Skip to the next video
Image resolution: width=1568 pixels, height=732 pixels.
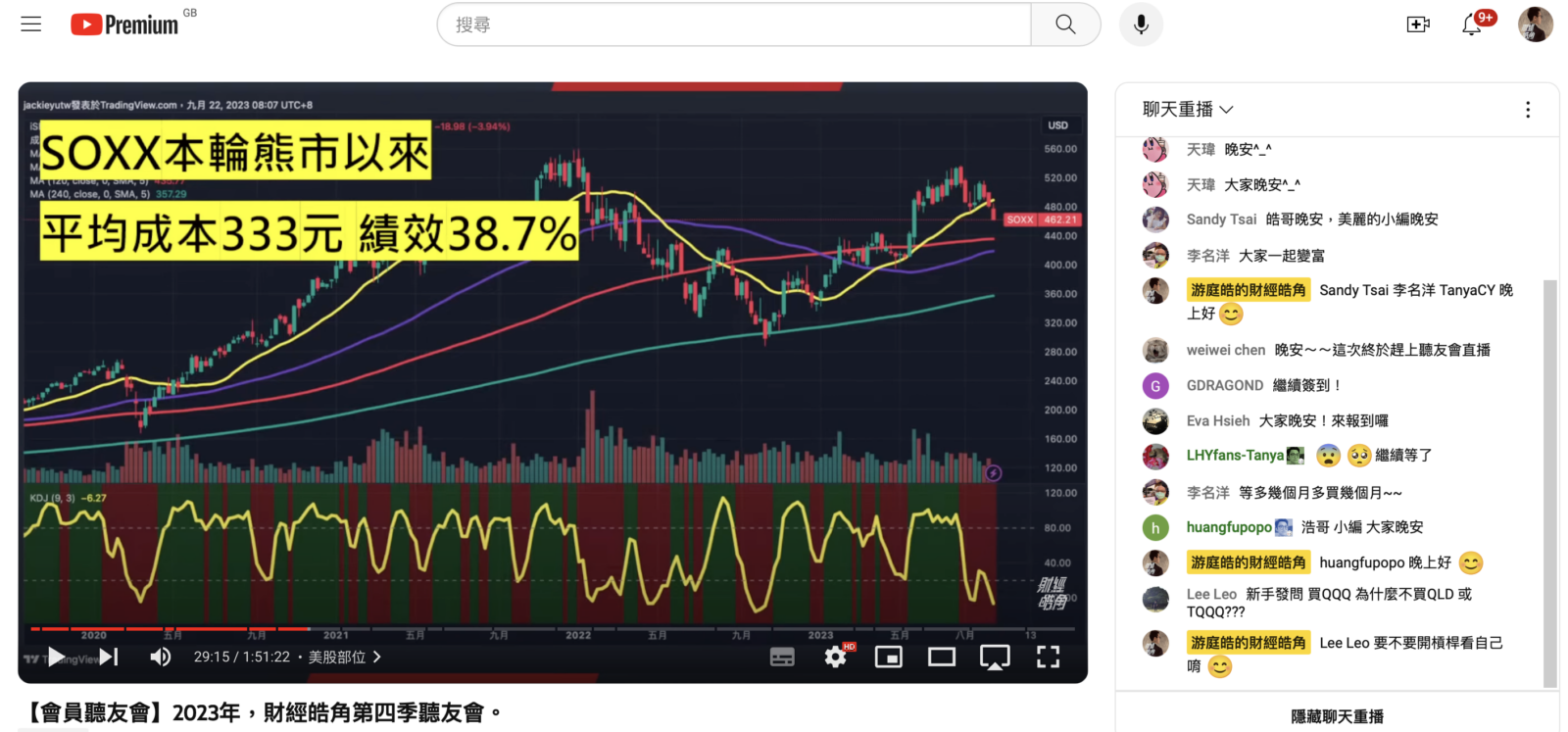109,657
